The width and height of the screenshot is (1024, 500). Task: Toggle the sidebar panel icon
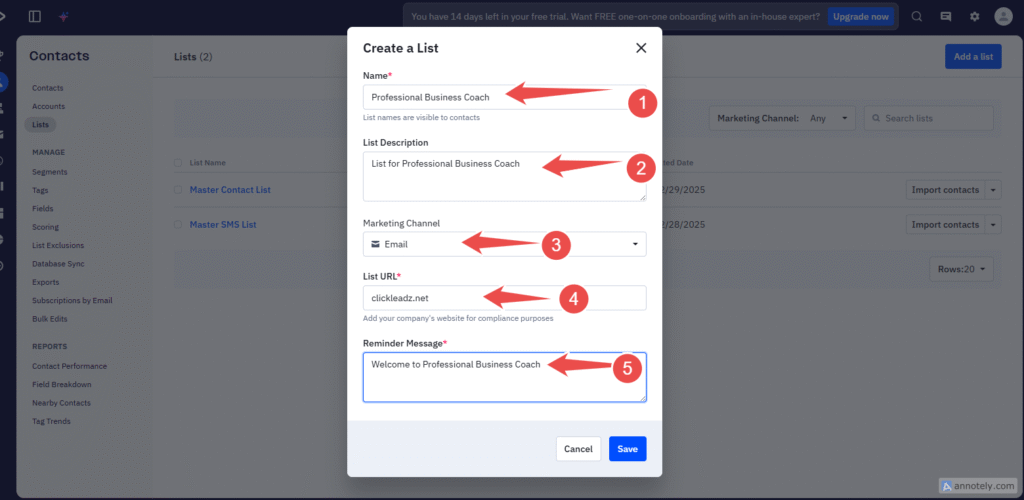(x=35, y=16)
